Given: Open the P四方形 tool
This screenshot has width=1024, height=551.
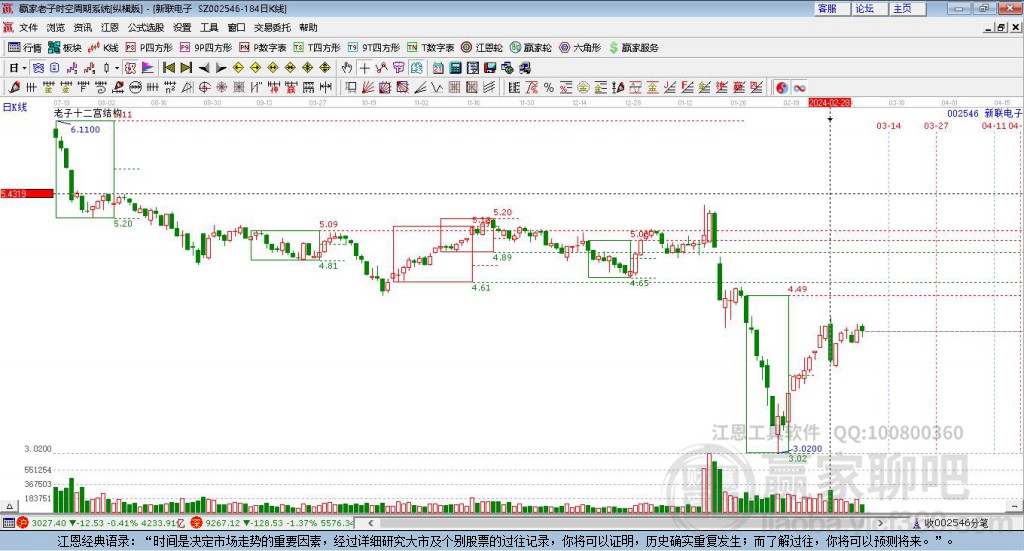Looking at the screenshot, I should [x=149, y=48].
